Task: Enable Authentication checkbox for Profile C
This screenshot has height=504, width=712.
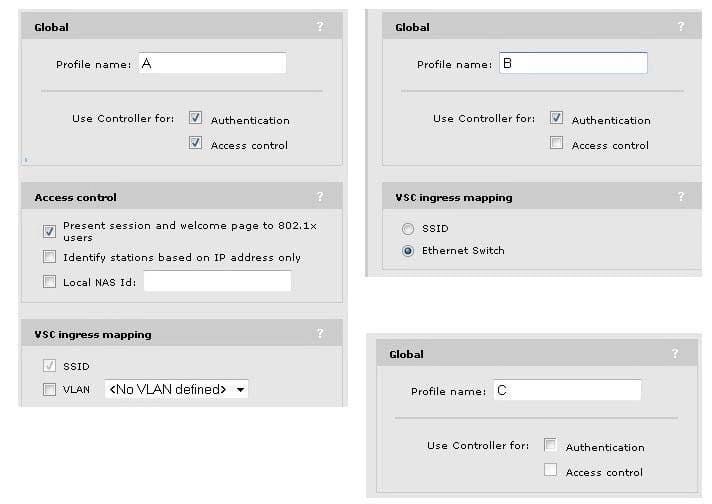Action: [x=550, y=444]
